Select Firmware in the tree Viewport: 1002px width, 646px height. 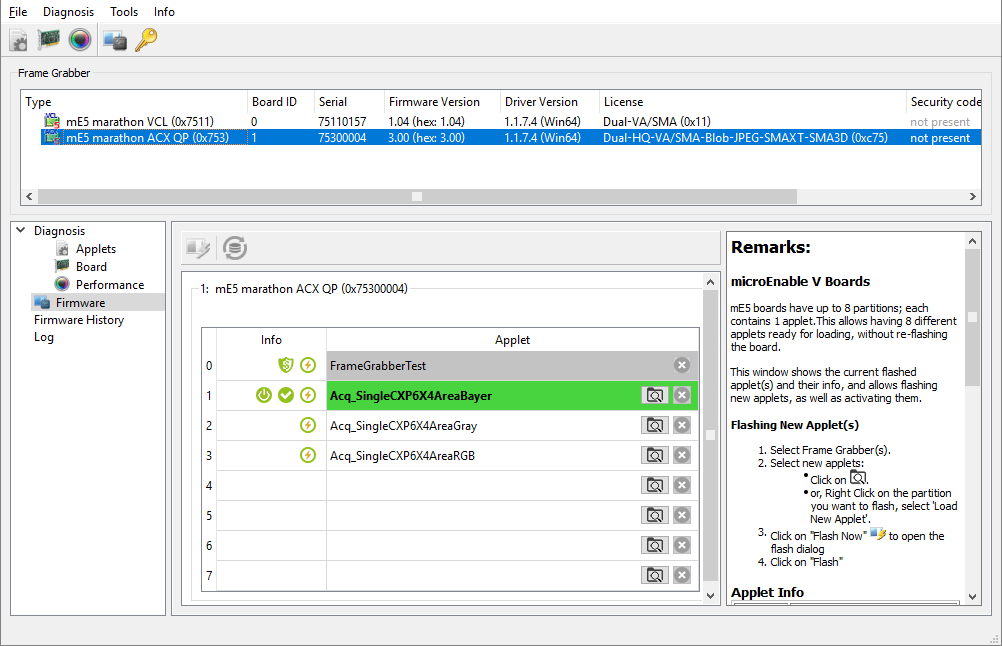click(98, 302)
